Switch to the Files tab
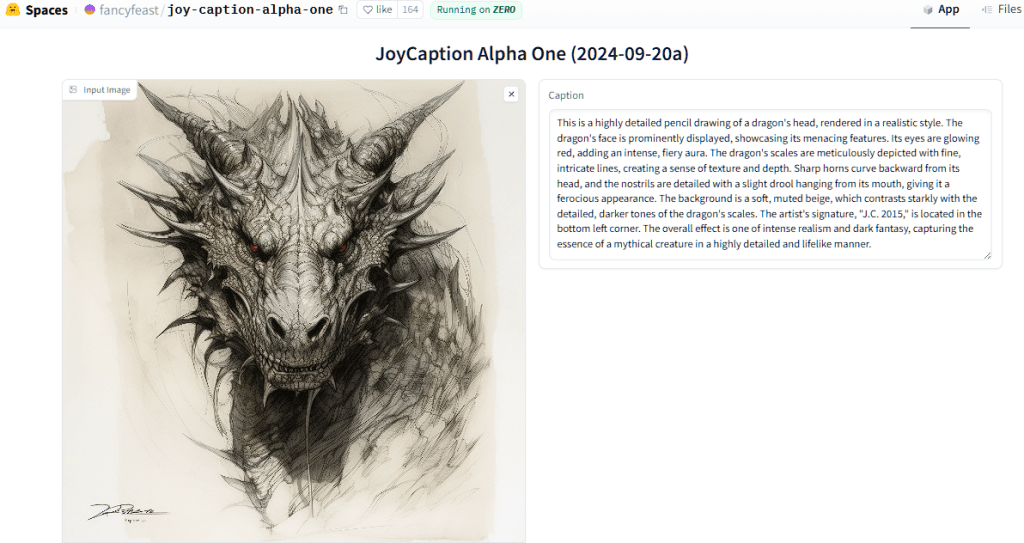Screen dimensions: 1024x543 click(x=1002, y=10)
